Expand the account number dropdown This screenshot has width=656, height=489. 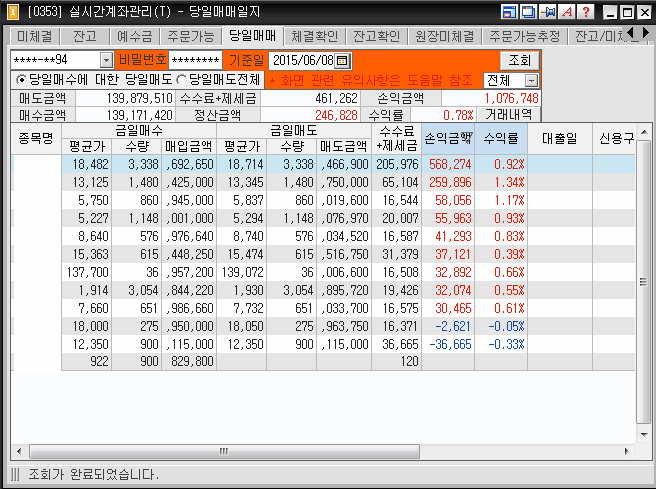106,60
